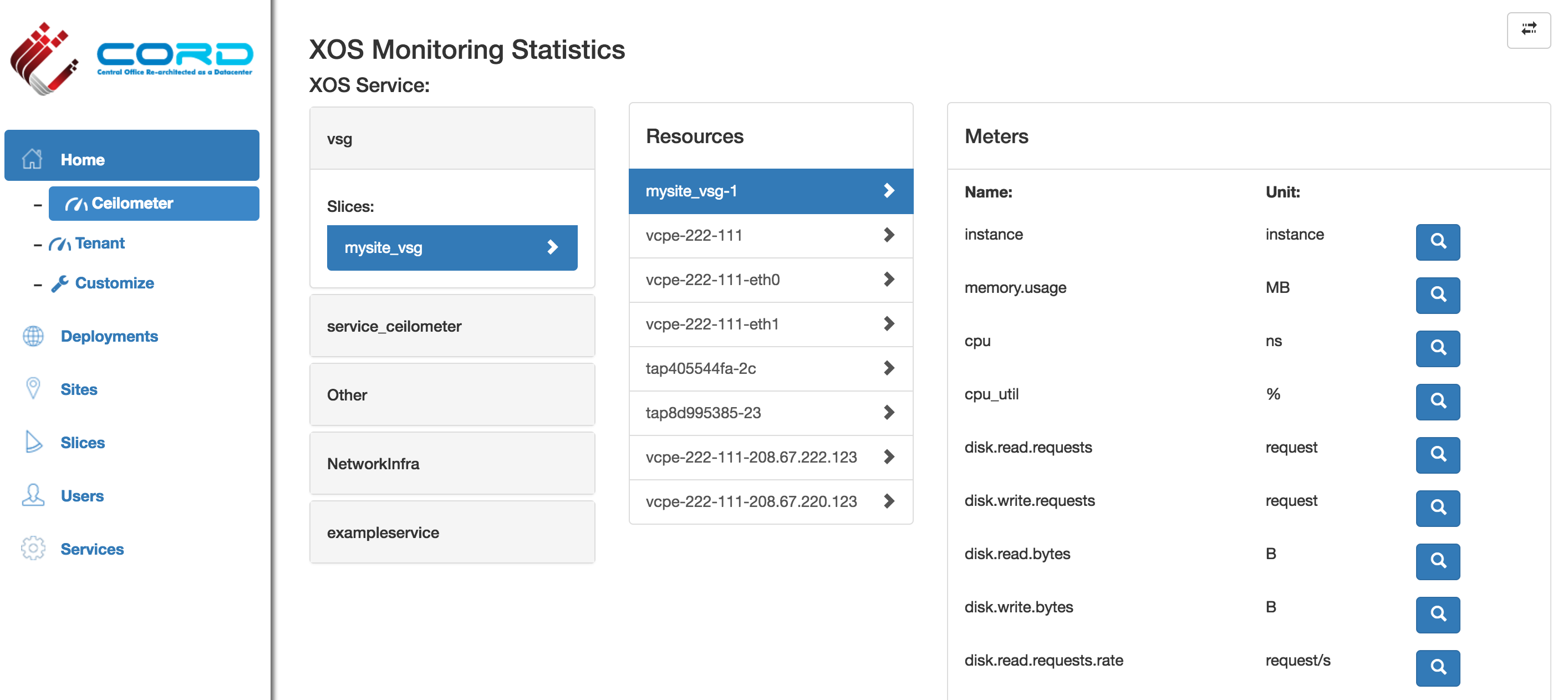Select resource vcpe-222-111-eth1
Viewport: 1568px width, 700px height.
tap(771, 324)
